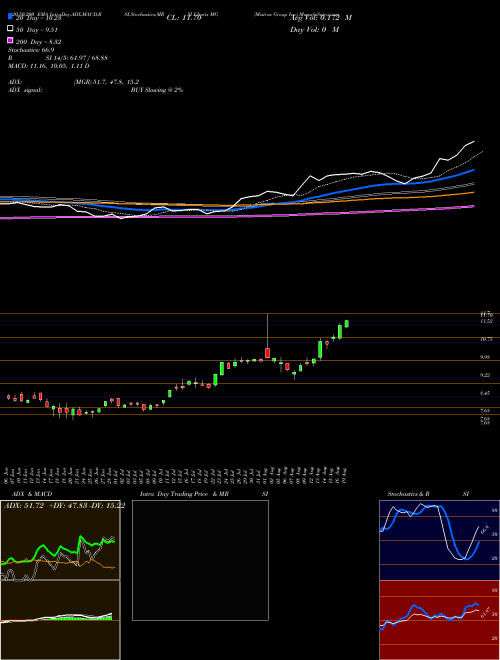Image resolution: width=500 pixels, height=660 pixels.
Task: Select the '200 Day = 8.82' label
Action: click(x=39, y=42)
